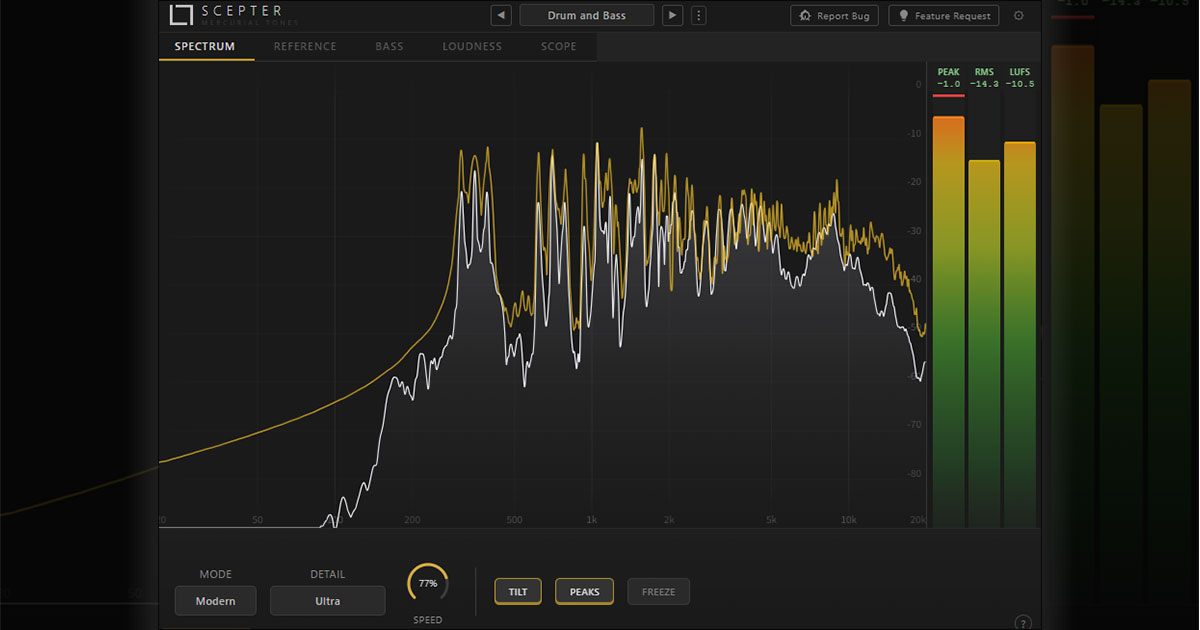Select the Scope tab
Screen dimensions: 1200x630
point(558,46)
